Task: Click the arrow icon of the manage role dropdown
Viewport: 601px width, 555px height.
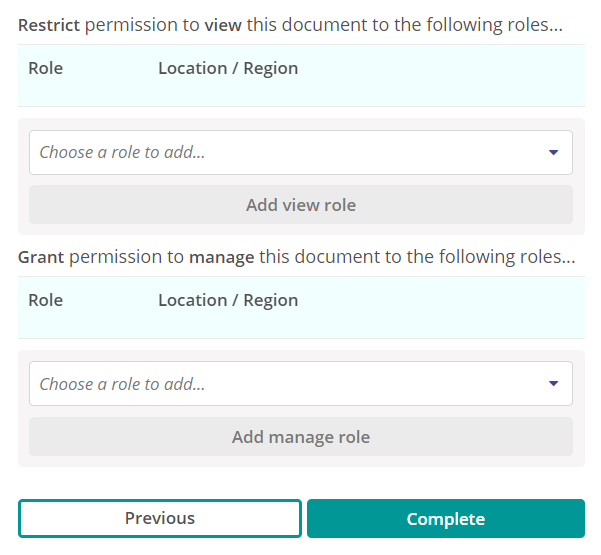Action: (x=553, y=383)
